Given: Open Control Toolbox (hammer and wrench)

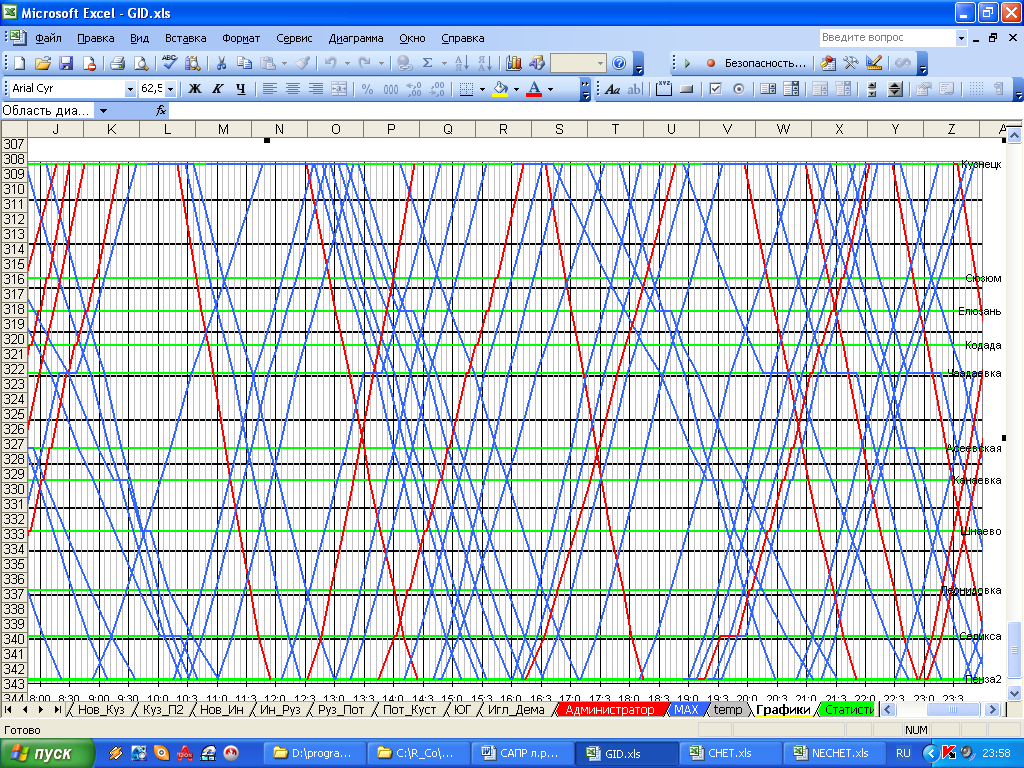Looking at the screenshot, I should 850,63.
